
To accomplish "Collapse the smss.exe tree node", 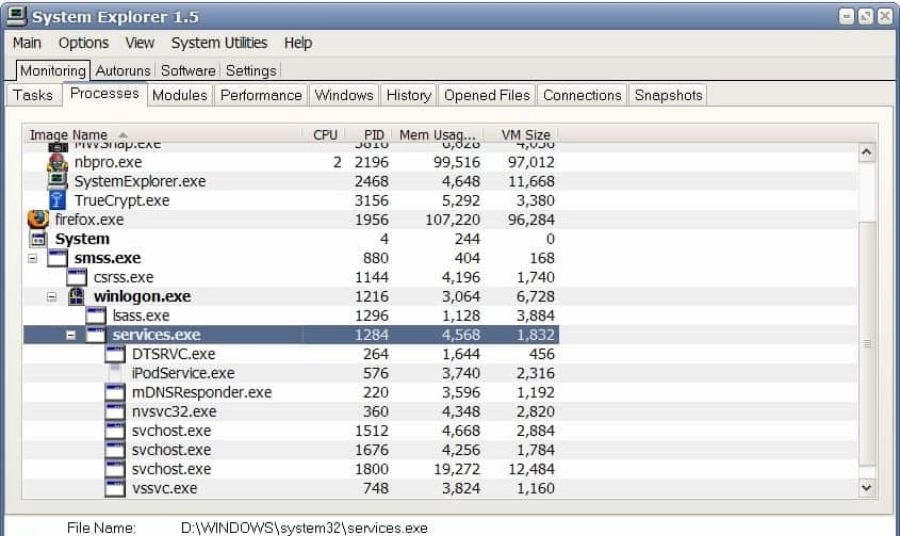I will 33,258.
